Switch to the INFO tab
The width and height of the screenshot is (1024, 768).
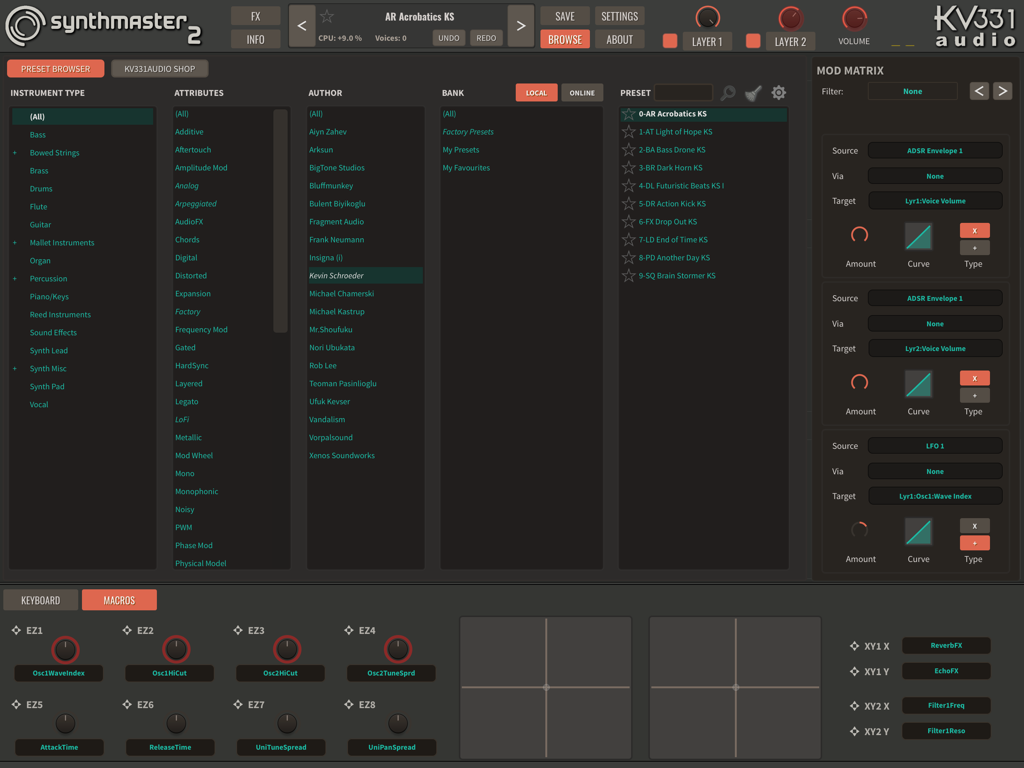[255, 38]
